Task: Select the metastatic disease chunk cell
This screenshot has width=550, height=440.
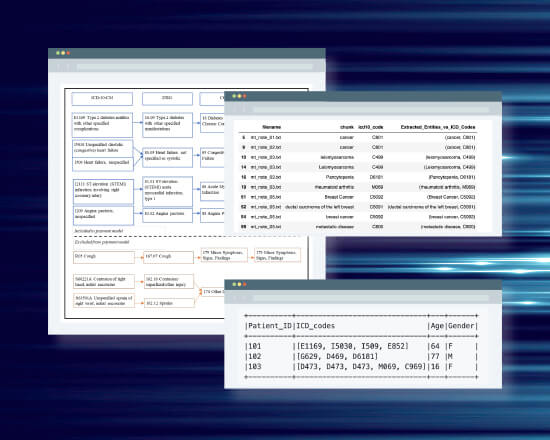Action: click(x=335, y=227)
